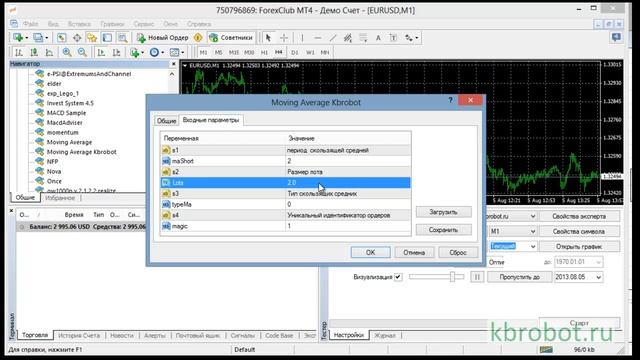Select the trendline drawing tool

[333, 38]
